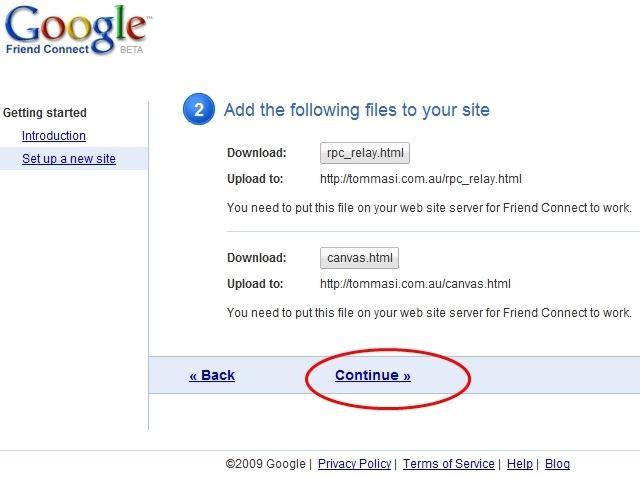Visit the Blog link in footer

point(557,464)
